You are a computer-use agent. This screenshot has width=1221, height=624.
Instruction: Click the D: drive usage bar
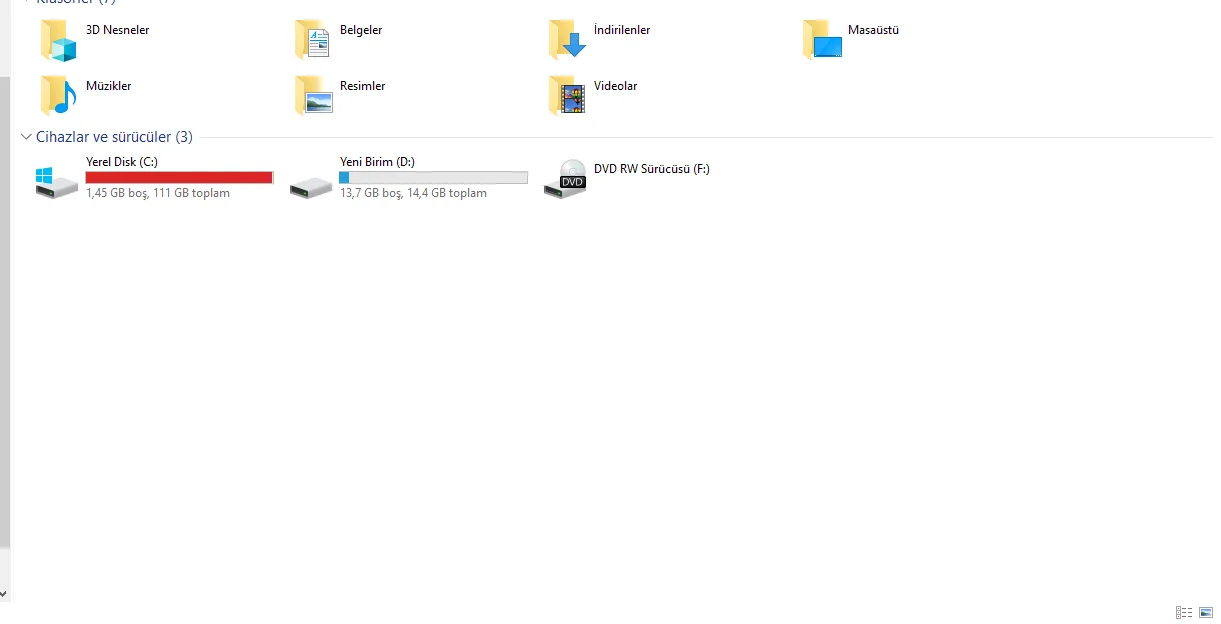433,177
